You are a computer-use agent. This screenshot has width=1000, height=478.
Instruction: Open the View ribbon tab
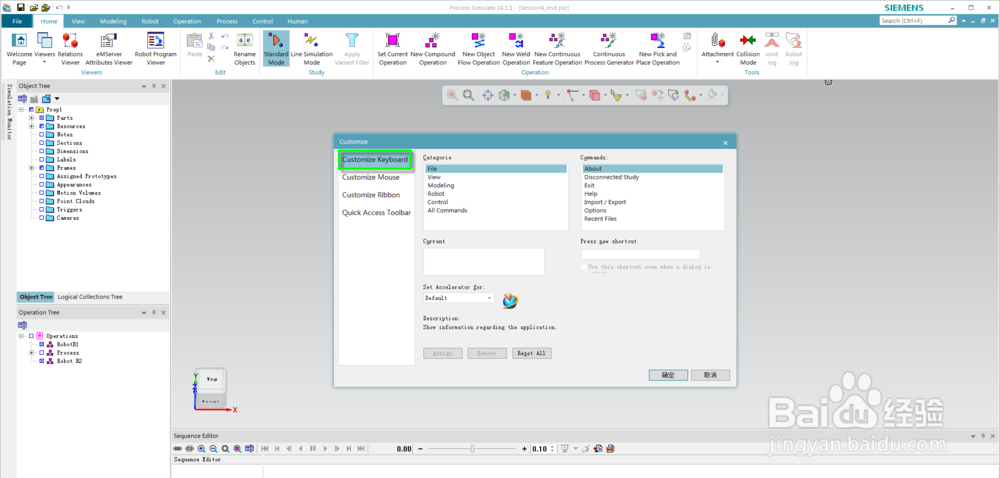pos(78,21)
